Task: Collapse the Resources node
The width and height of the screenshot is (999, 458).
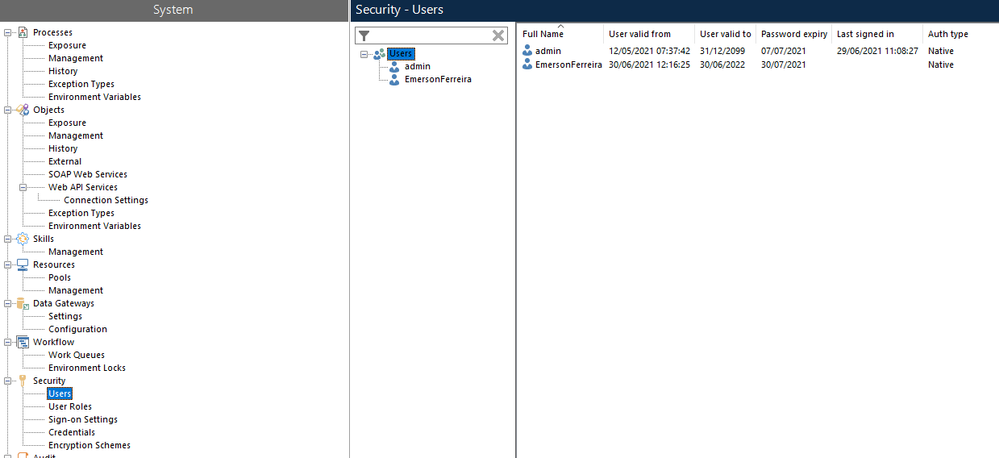Action: coord(8,264)
